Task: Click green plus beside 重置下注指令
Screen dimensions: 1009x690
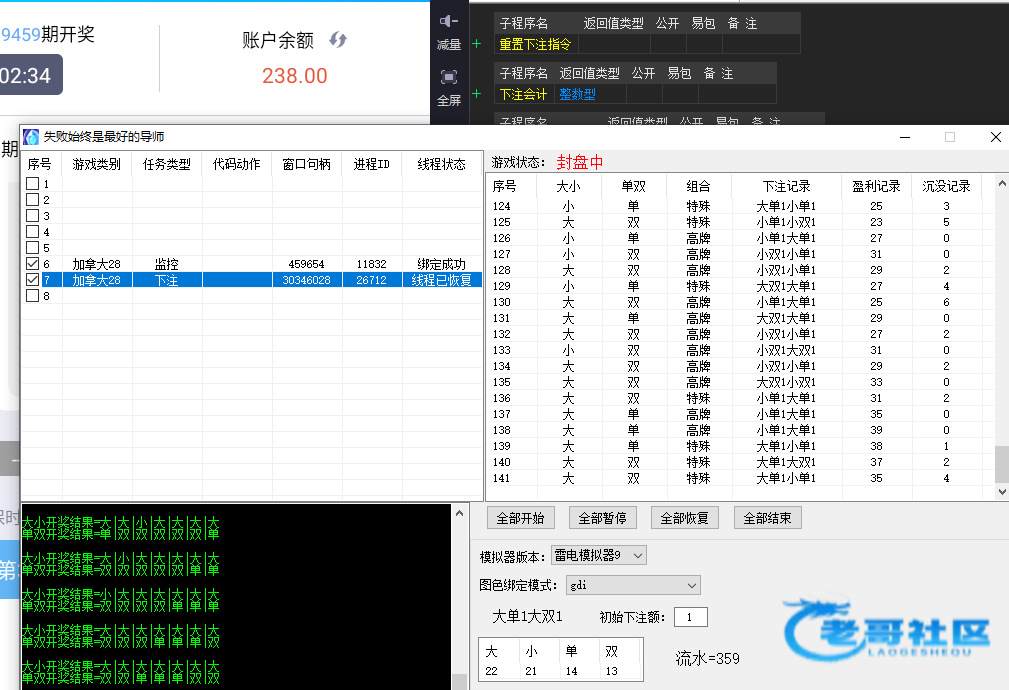Action: (x=476, y=44)
